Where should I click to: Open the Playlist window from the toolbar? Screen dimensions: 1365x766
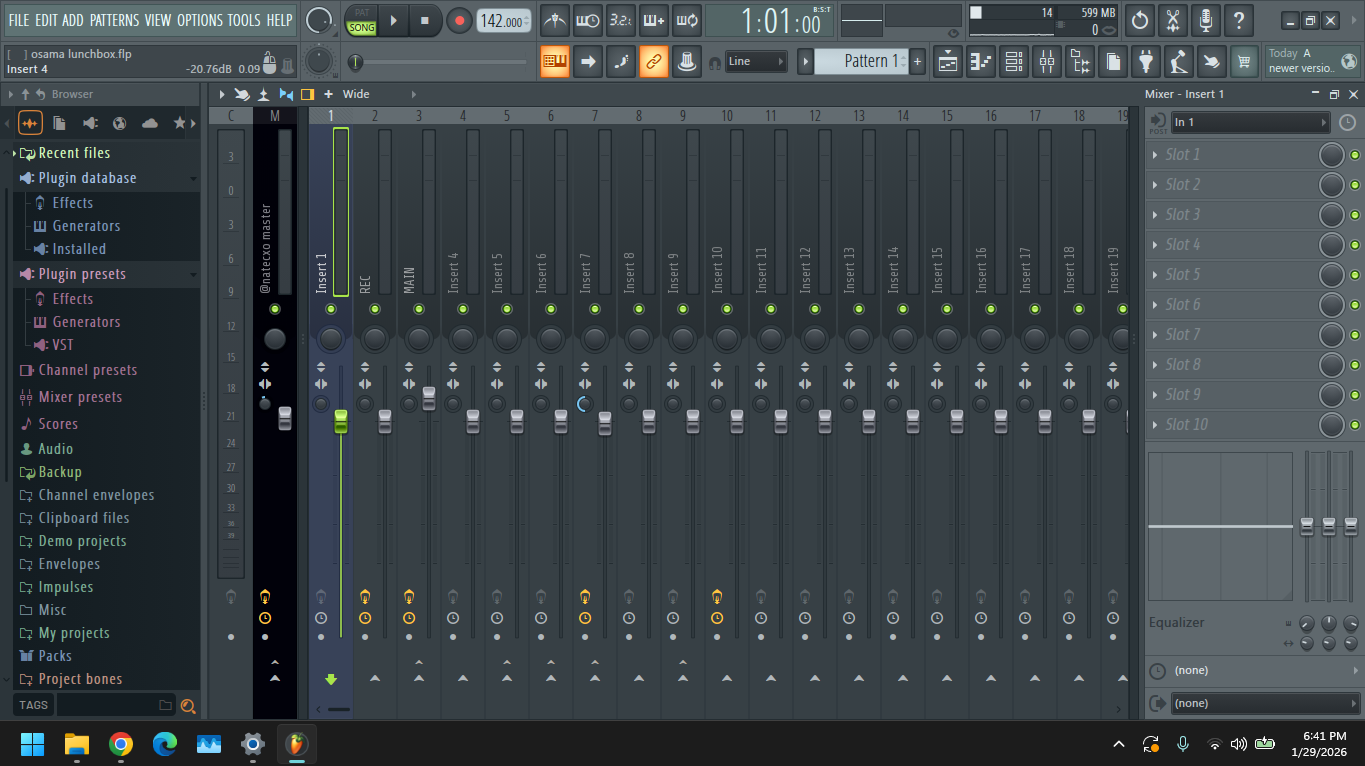[x=948, y=62]
